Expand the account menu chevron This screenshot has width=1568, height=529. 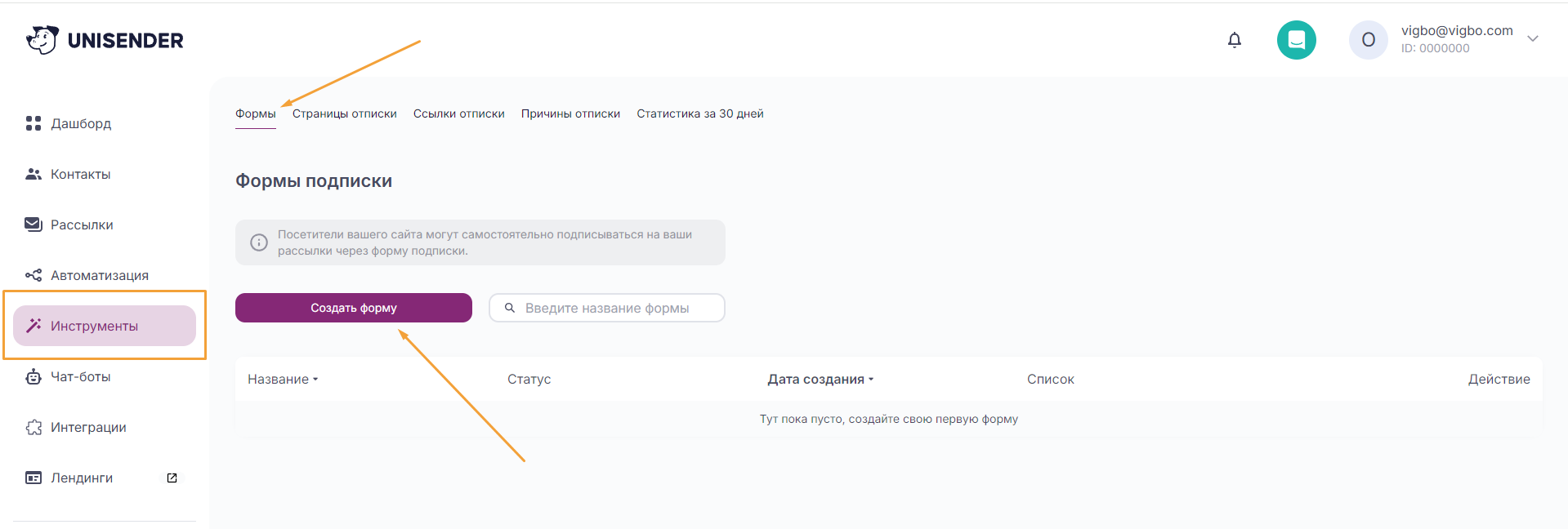coord(1533,38)
